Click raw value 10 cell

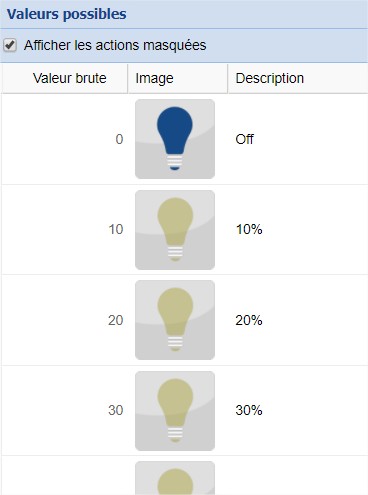pos(65,229)
